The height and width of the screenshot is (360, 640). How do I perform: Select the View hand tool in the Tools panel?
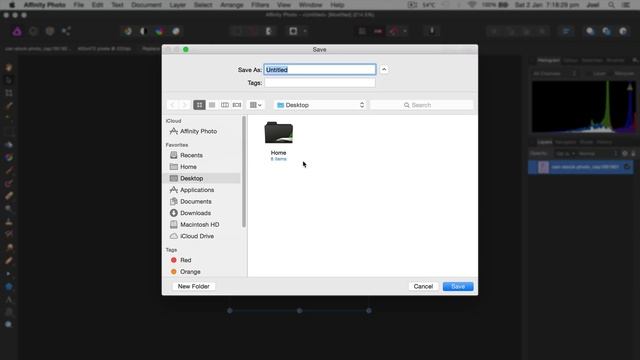pyautogui.click(x=9, y=68)
